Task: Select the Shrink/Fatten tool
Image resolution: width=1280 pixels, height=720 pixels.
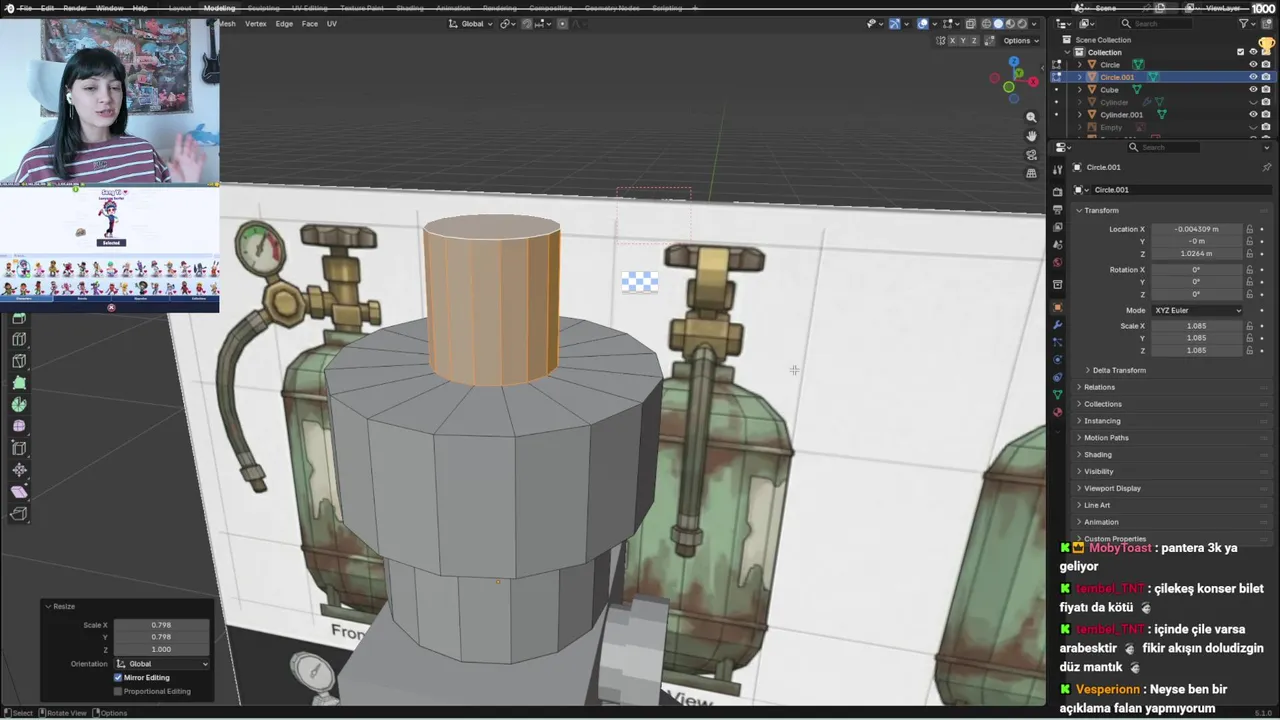Action: (19, 470)
